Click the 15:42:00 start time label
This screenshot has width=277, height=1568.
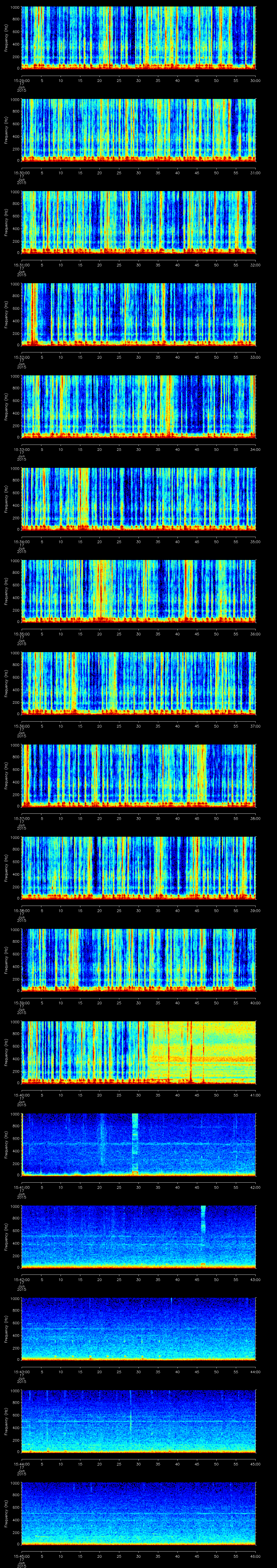click(x=22, y=1279)
